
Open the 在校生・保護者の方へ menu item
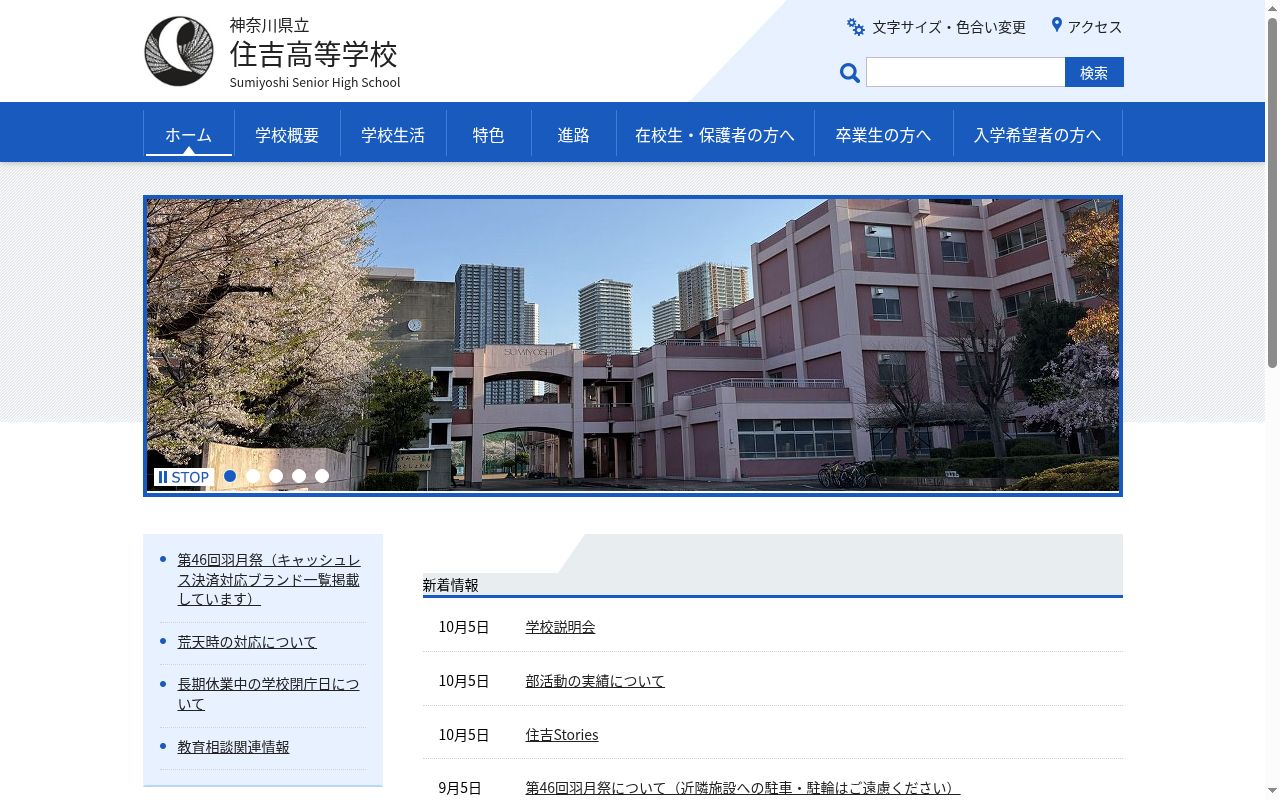point(715,134)
